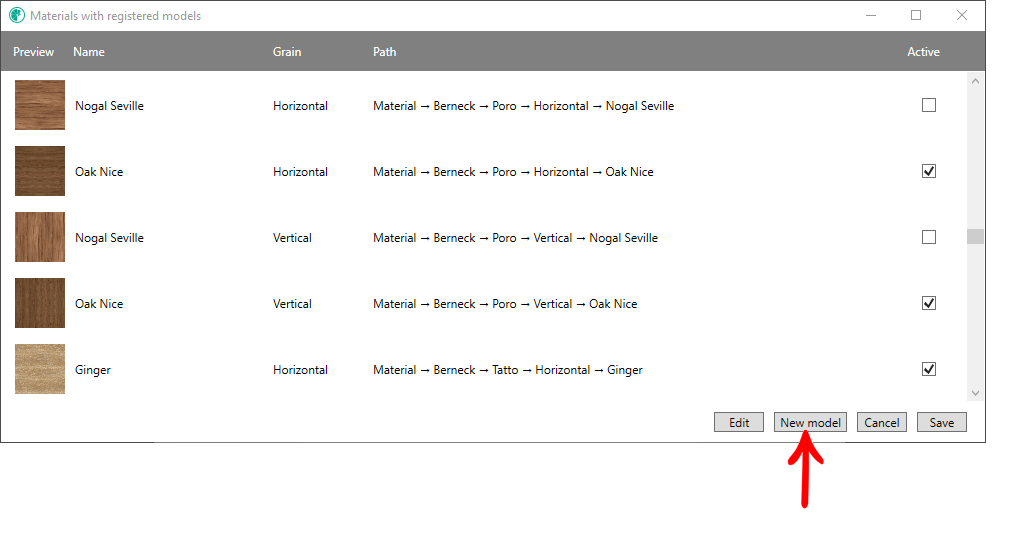
Task: Select path ending in Vertical → Oak Nice
Action: click(505, 304)
